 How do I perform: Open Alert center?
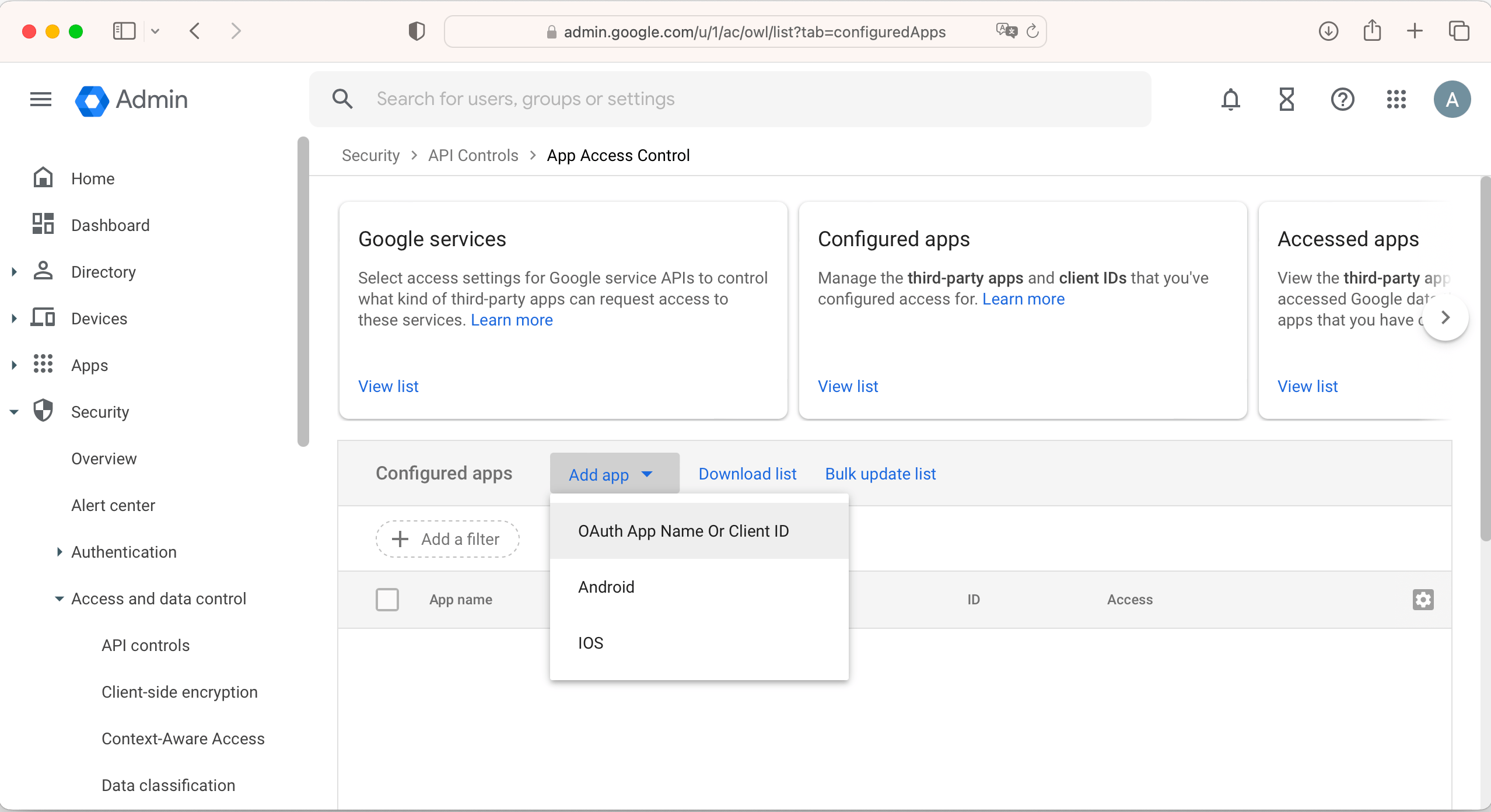[x=113, y=505]
